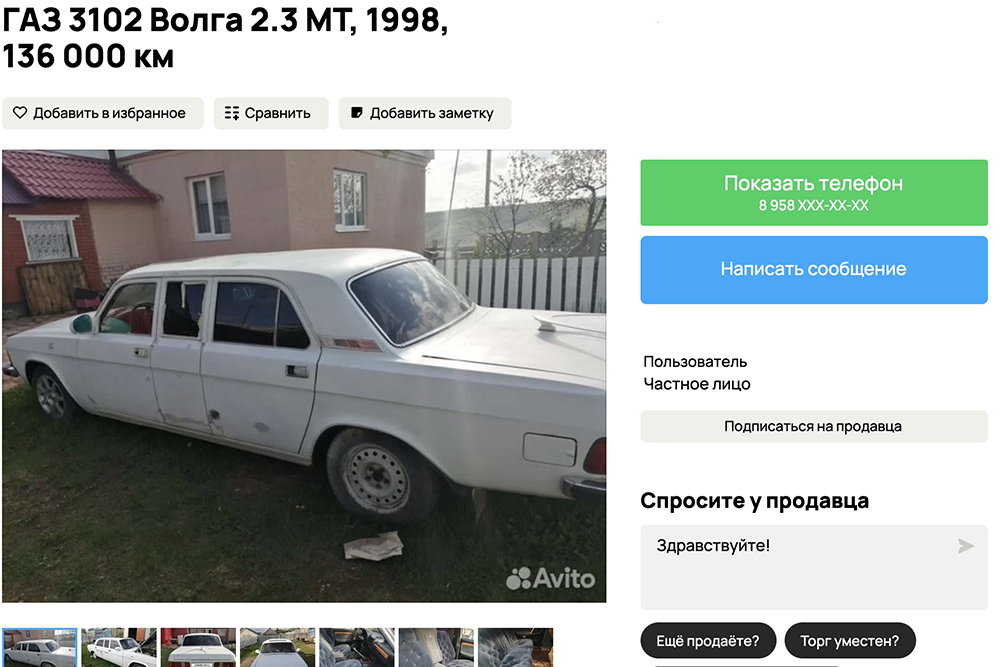Click the Сравнить button
Image resolution: width=1000 pixels, height=667 pixels.
(x=271, y=114)
